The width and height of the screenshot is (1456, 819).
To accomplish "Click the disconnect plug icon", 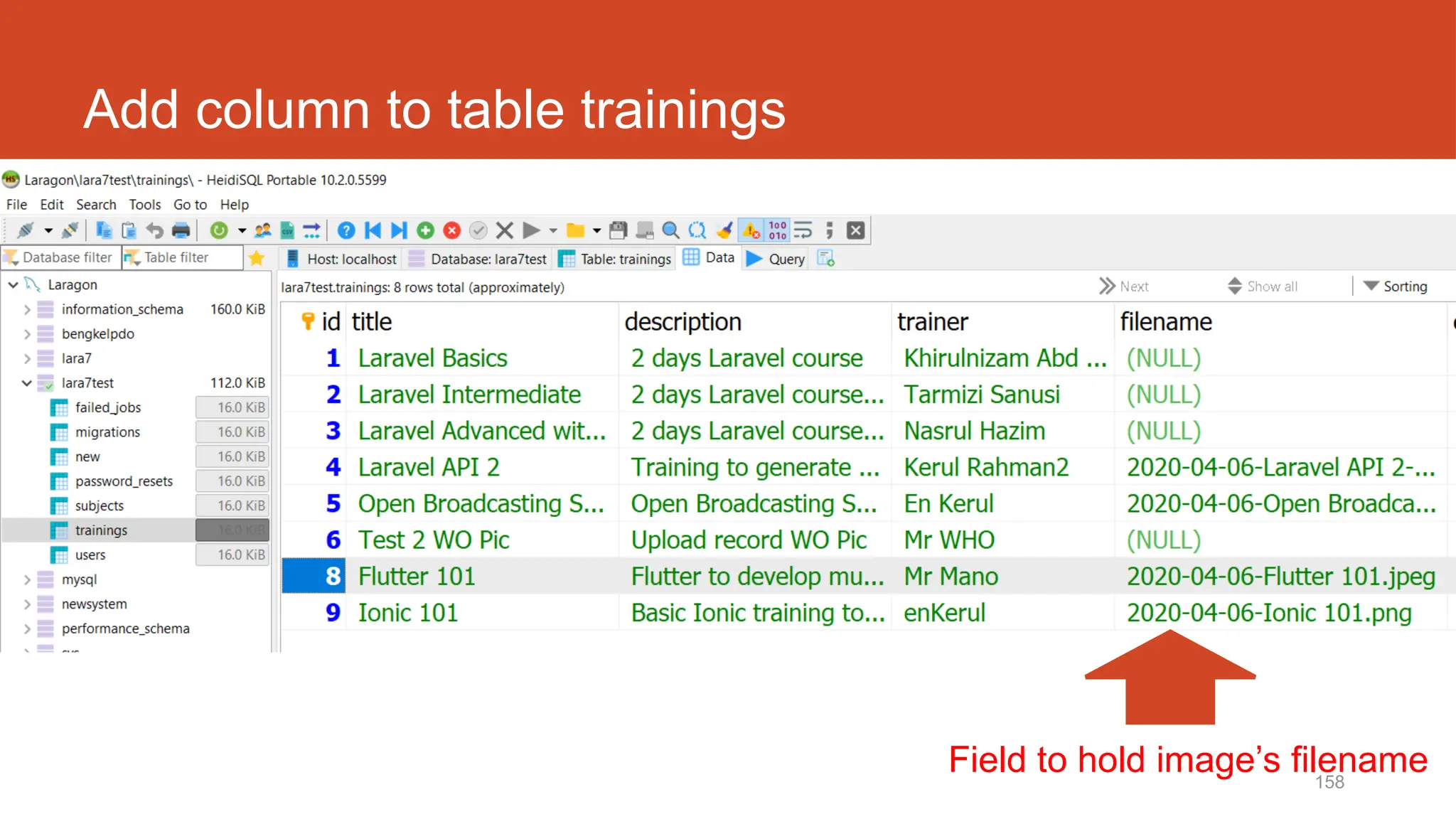I will [x=70, y=230].
